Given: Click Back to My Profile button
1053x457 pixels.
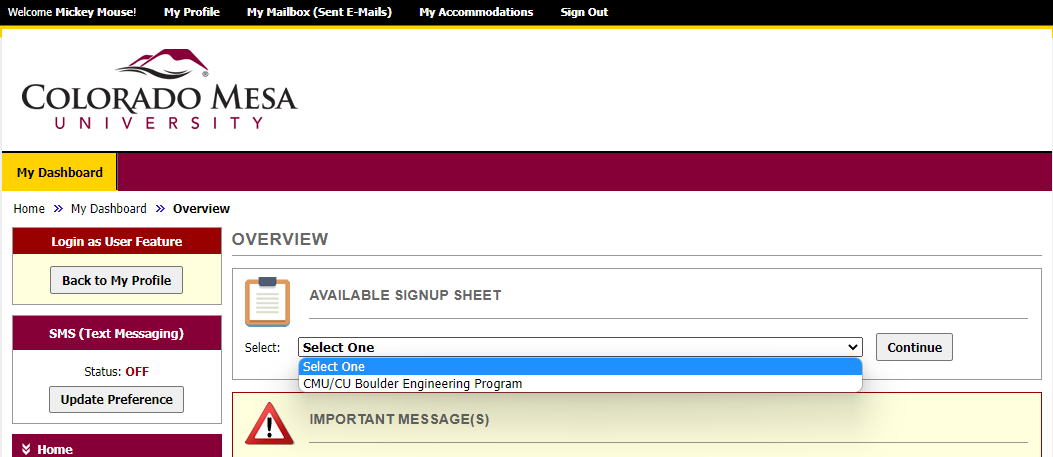Looking at the screenshot, I should coord(116,280).
